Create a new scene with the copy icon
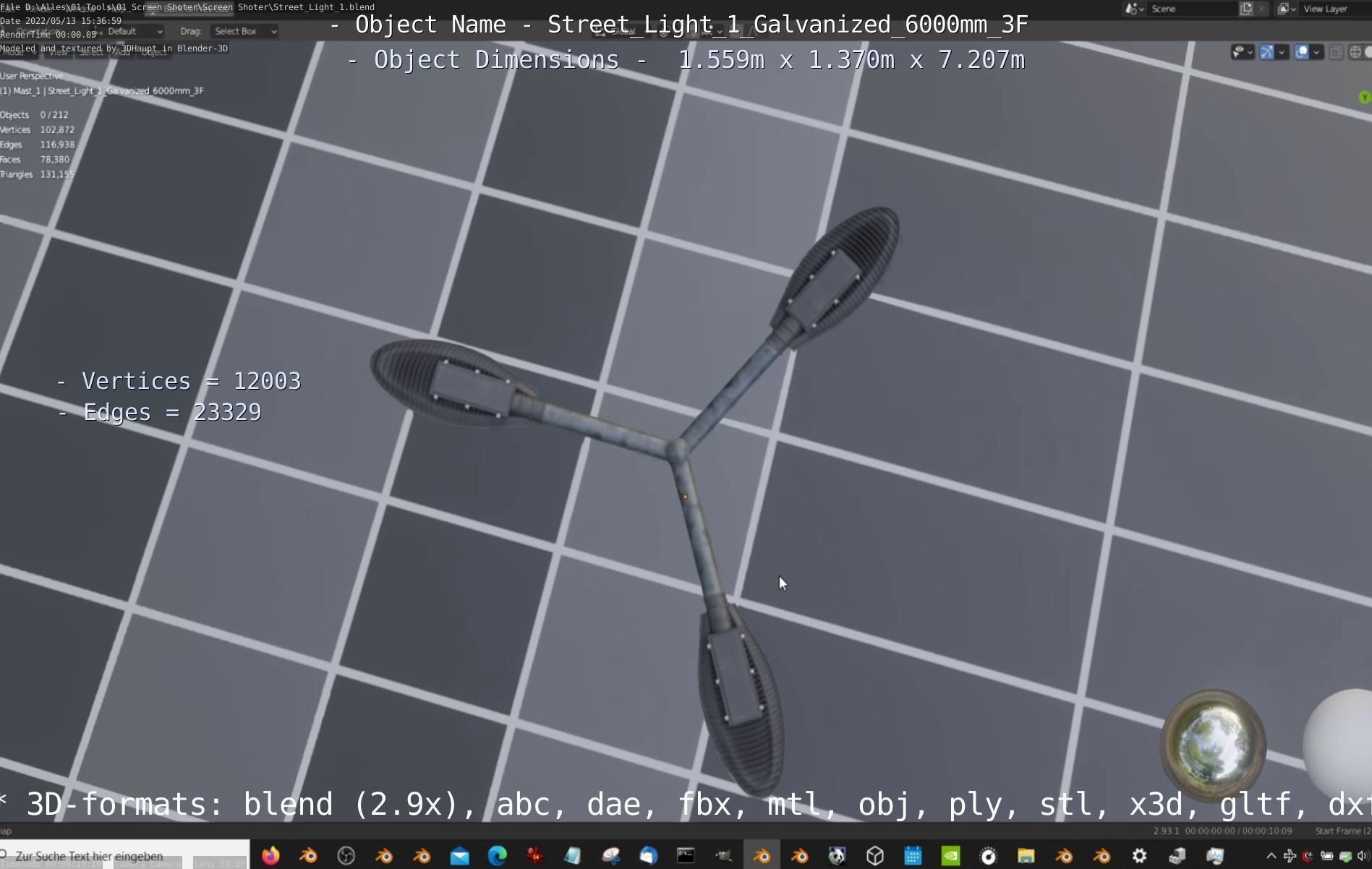The width and height of the screenshot is (1372, 869). click(x=1246, y=9)
